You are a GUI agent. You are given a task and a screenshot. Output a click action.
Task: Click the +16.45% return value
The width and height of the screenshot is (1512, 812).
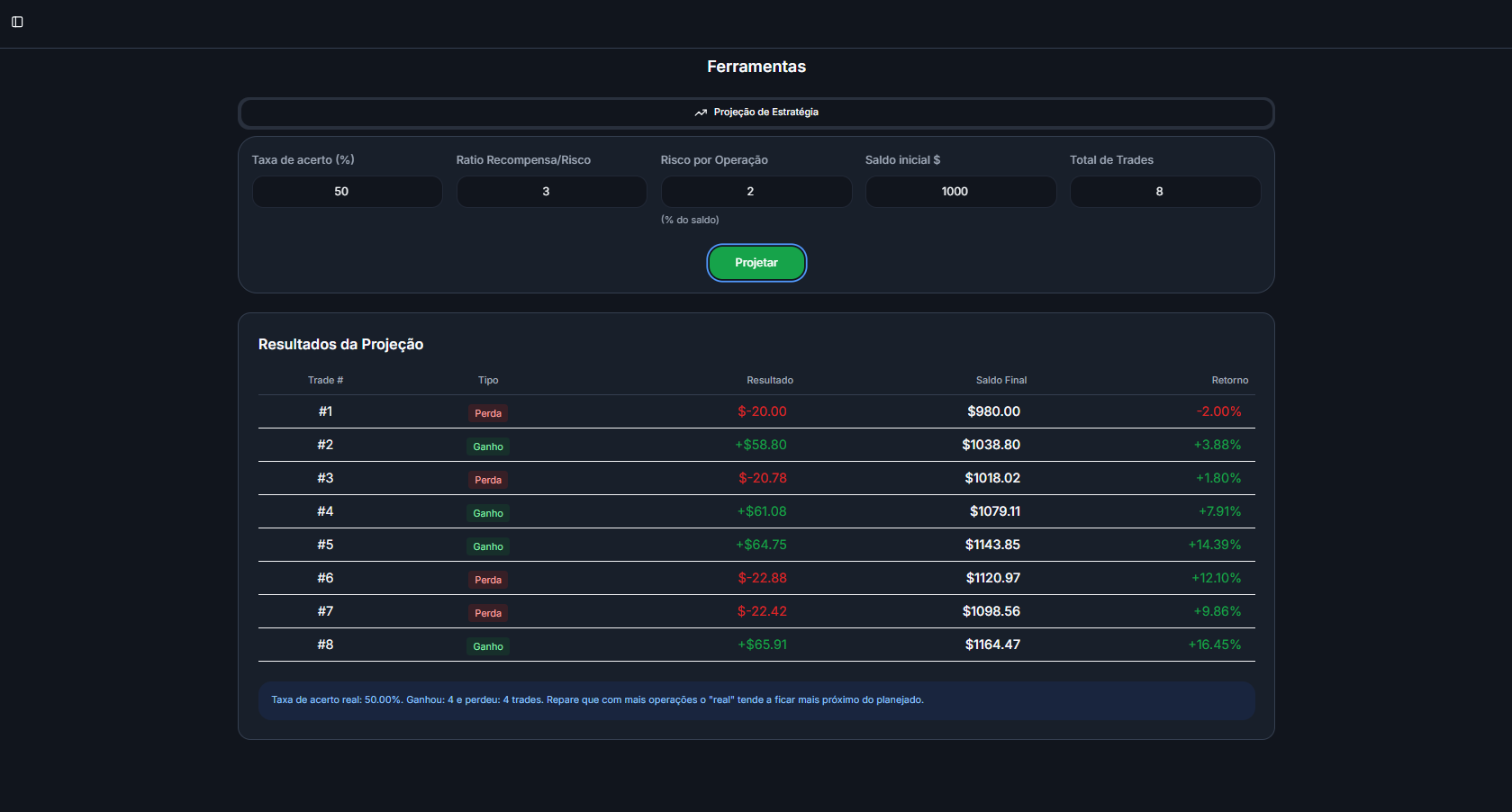(1215, 645)
